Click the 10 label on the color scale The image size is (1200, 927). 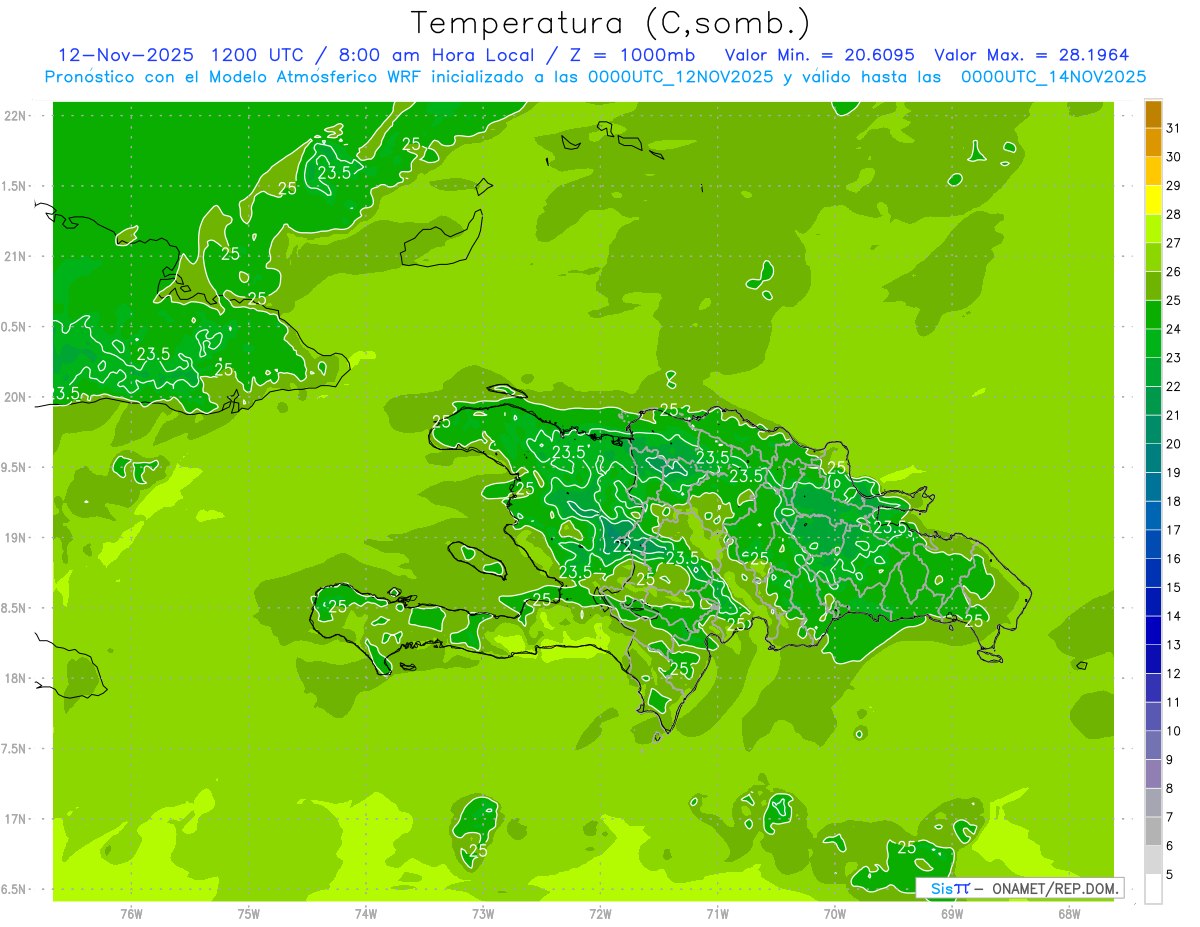[x=1174, y=731]
